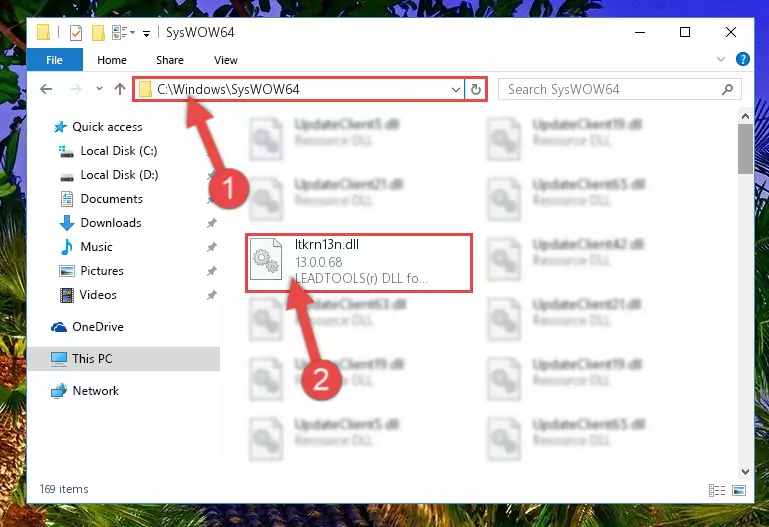The height and width of the screenshot is (527, 769).
Task: Open Documents in the sidebar
Action: (111, 199)
